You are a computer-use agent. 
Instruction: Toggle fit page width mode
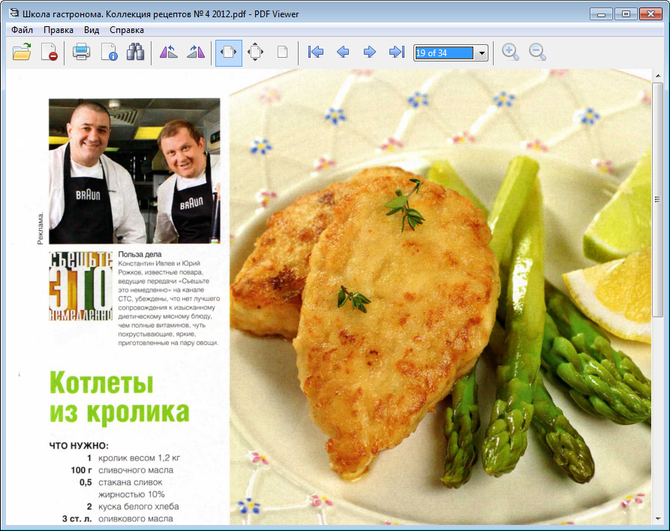pyautogui.click(x=229, y=53)
